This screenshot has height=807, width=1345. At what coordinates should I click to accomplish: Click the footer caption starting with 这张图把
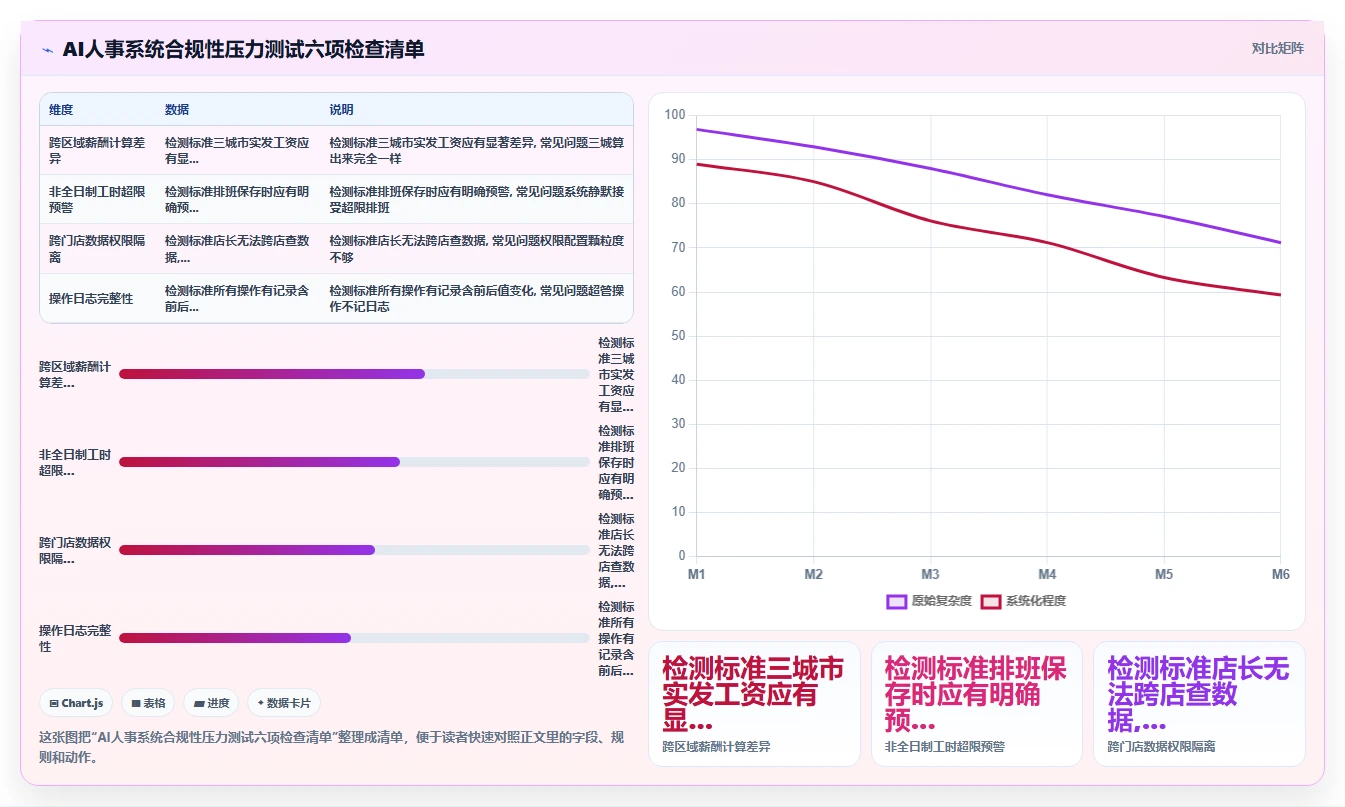pyautogui.click(x=332, y=746)
